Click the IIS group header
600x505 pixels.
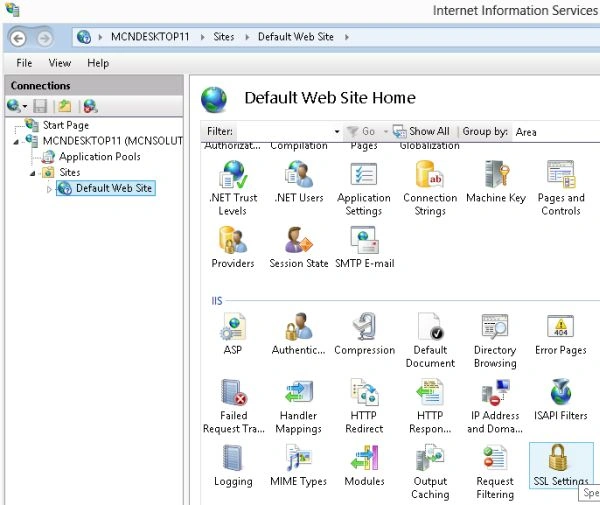(x=217, y=301)
